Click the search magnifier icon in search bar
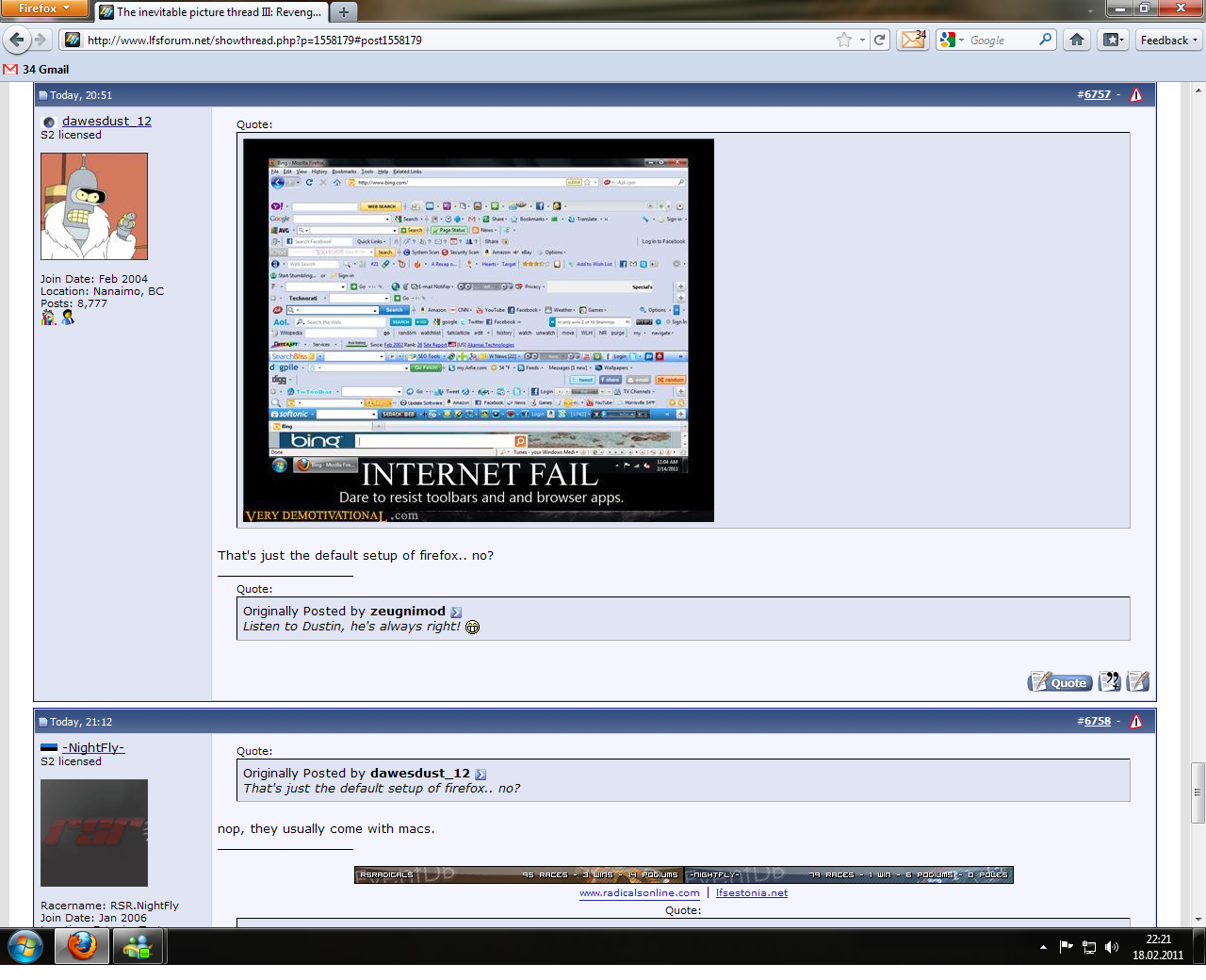Viewport: 1206px width, 980px height. point(1045,40)
